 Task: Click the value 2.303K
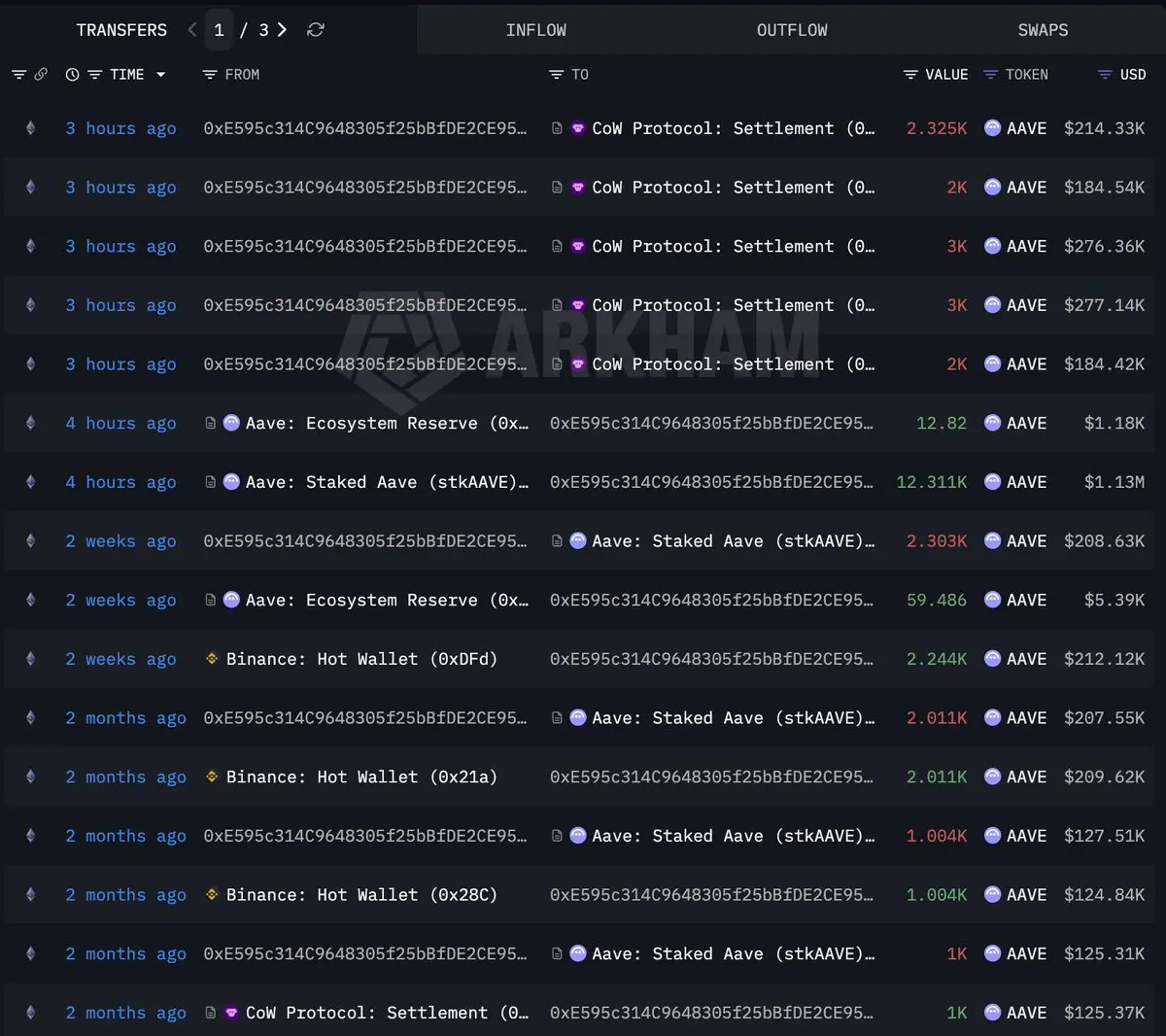(937, 541)
